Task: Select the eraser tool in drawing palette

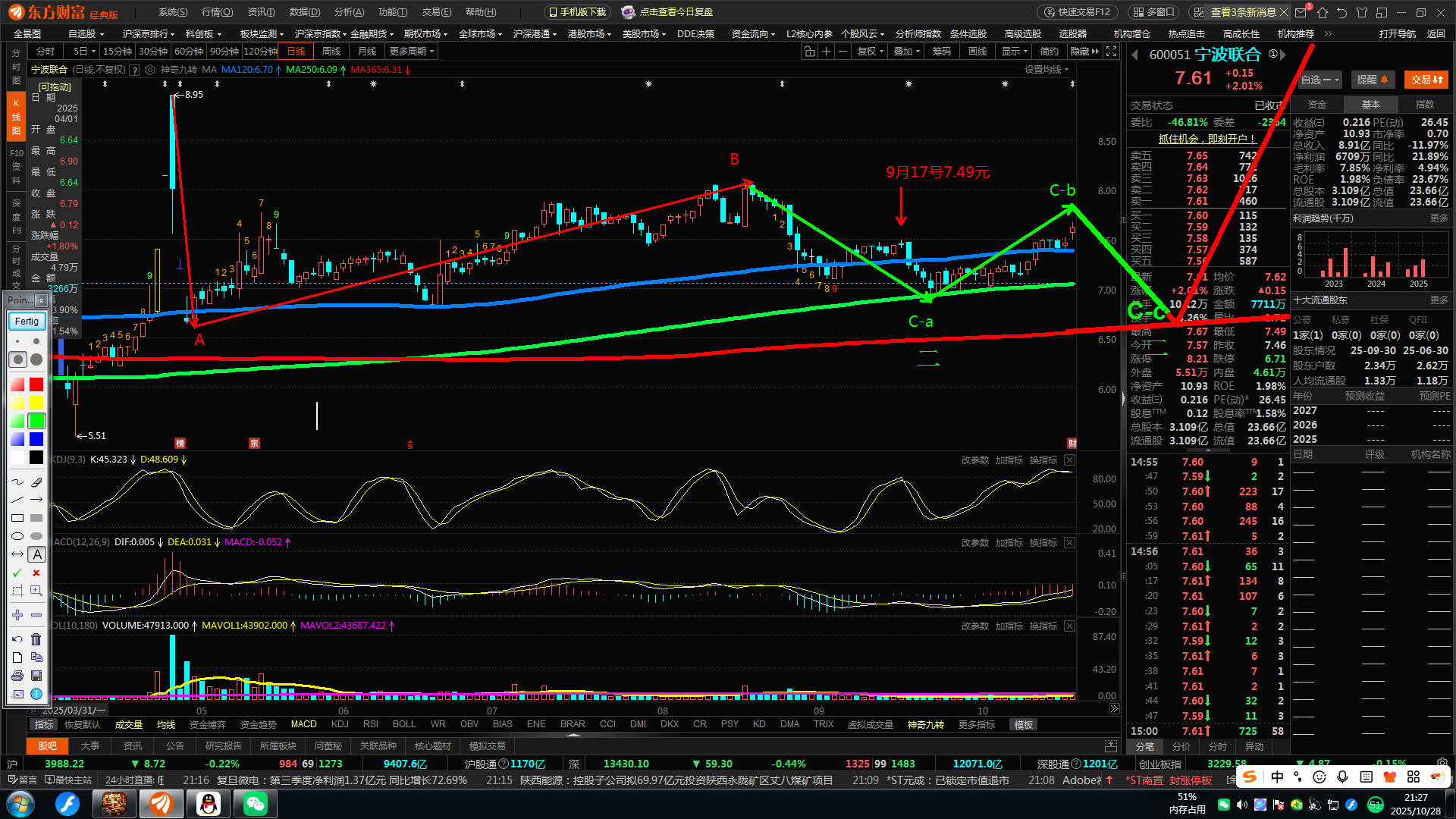Action: click(x=36, y=482)
